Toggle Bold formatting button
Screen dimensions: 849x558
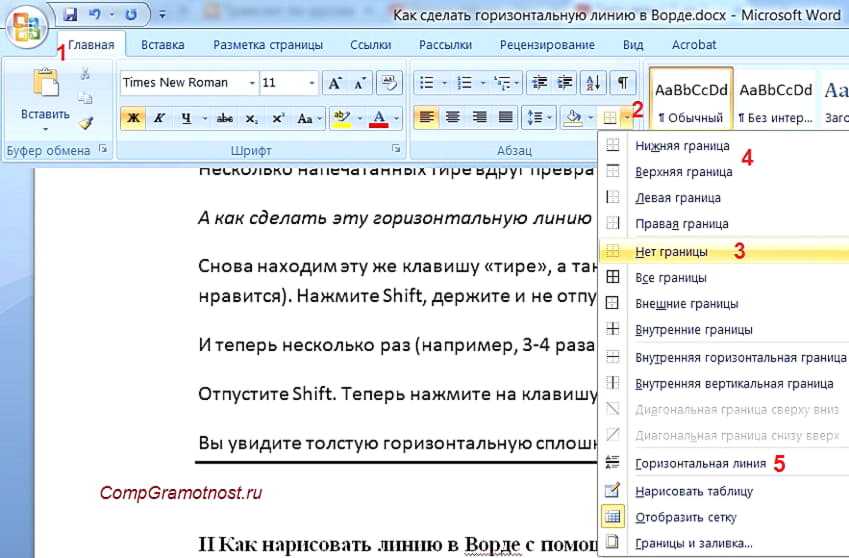pos(132,118)
